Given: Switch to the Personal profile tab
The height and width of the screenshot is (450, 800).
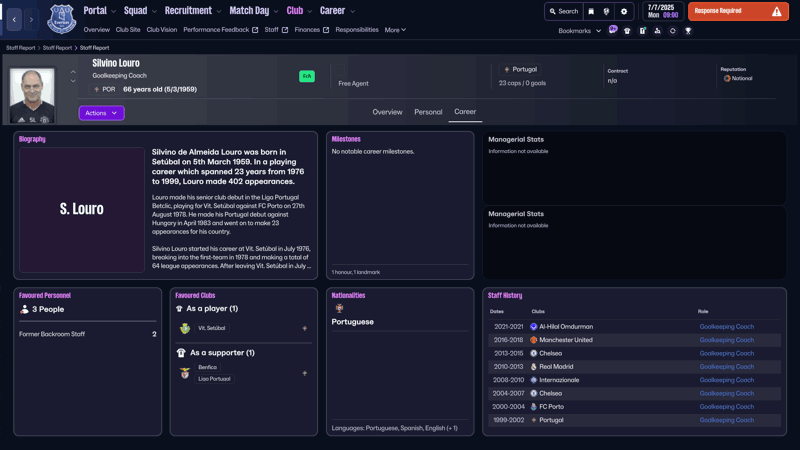Looking at the screenshot, I should [428, 112].
